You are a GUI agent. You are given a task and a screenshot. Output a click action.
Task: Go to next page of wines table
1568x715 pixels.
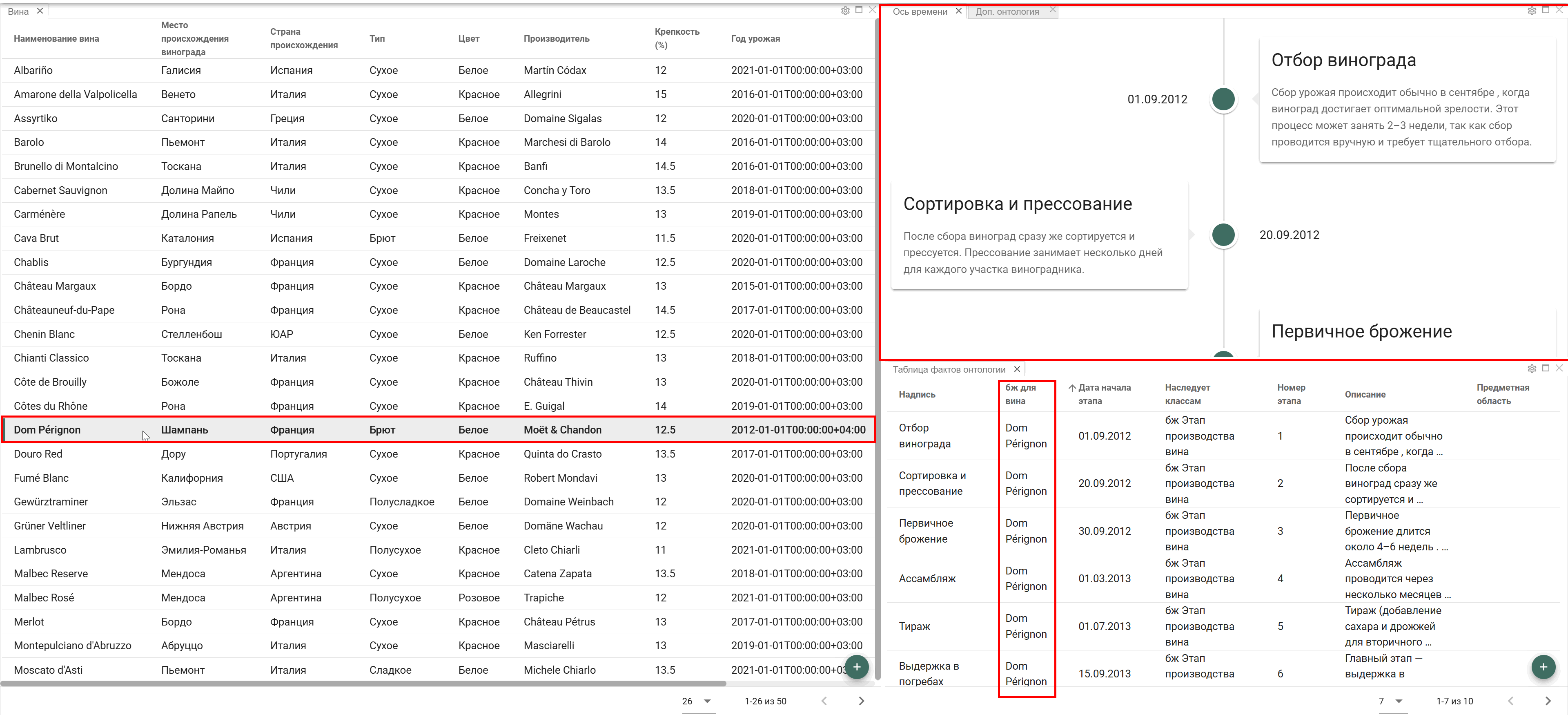[x=861, y=701]
